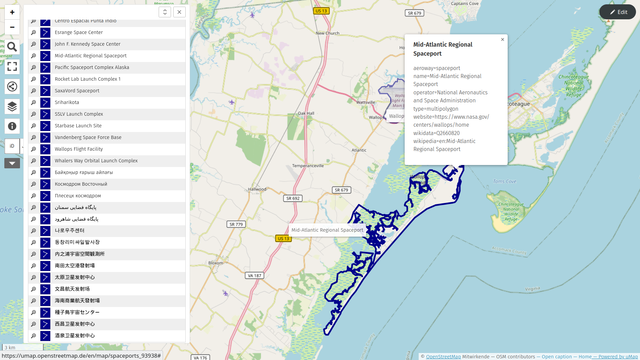Zoom in on the map
This screenshot has width=640, height=360.
coord(12,13)
